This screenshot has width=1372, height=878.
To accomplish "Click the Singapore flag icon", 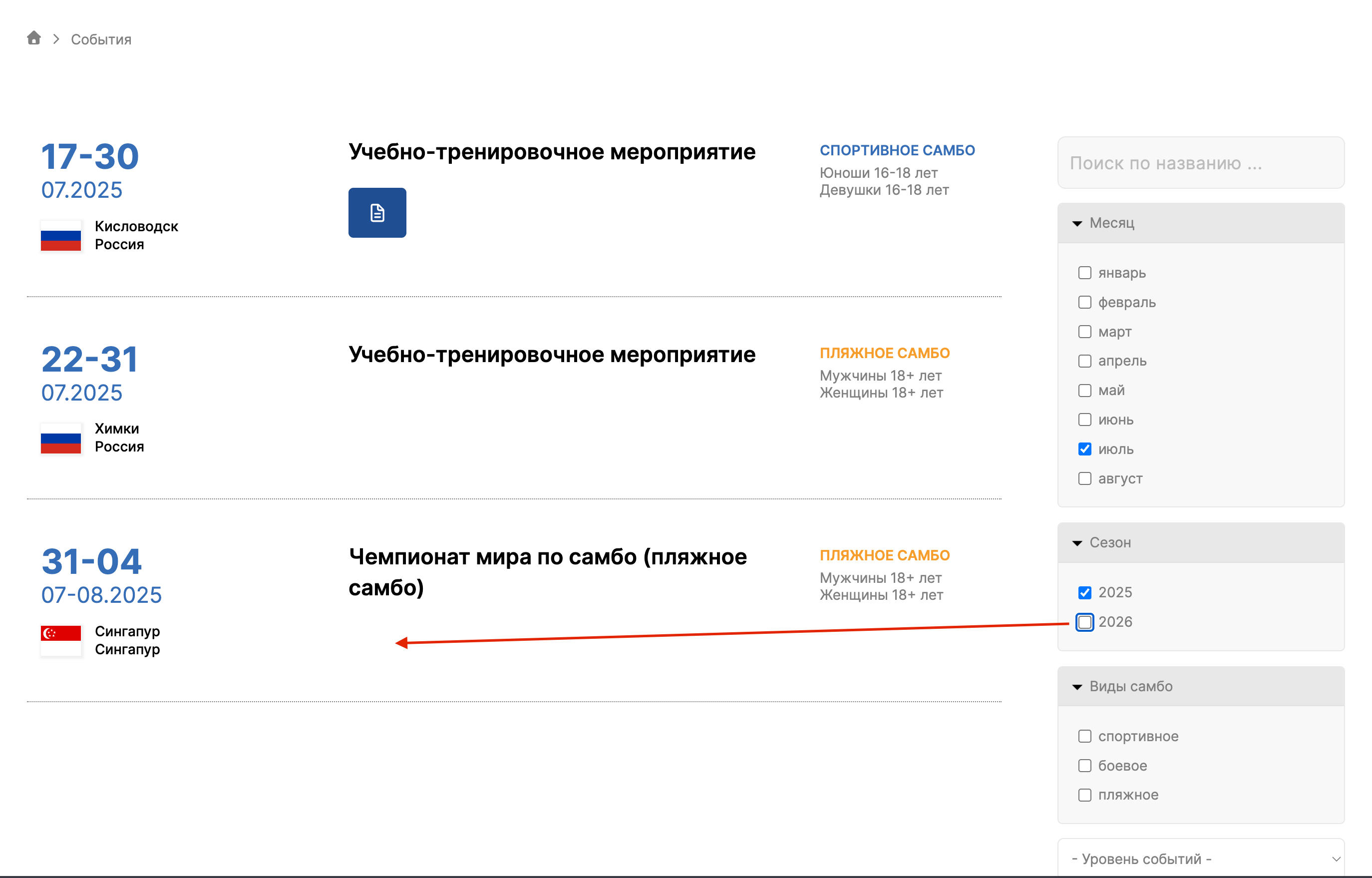I will click(x=61, y=641).
